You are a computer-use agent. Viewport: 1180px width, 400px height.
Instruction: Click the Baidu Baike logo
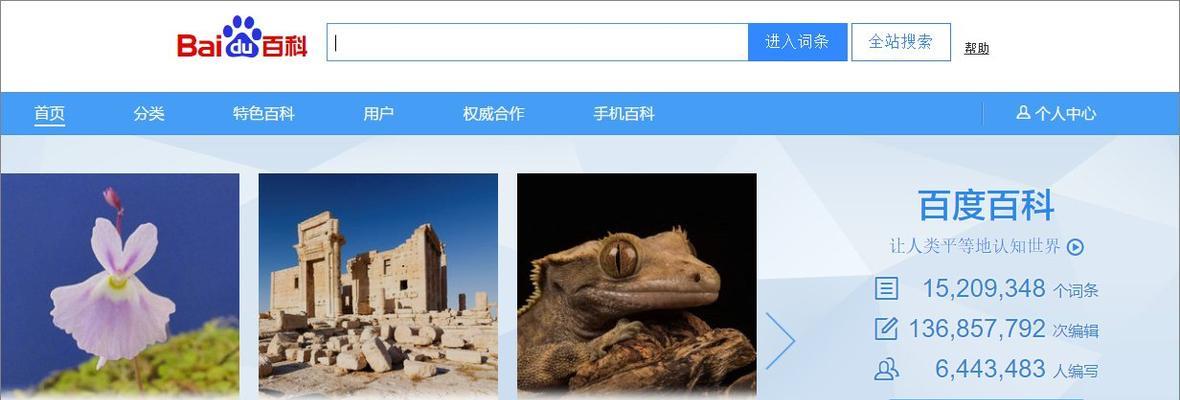[242, 38]
